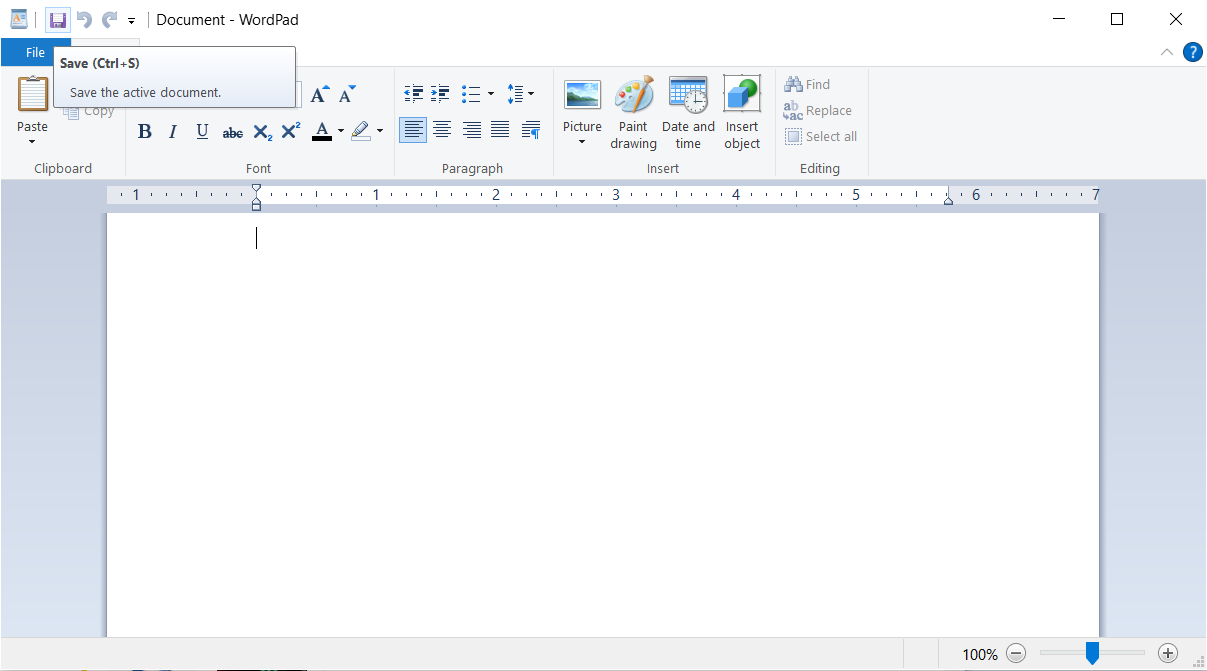Click the Picture landscape icon
This screenshot has height=671, width=1207.
tap(582, 96)
